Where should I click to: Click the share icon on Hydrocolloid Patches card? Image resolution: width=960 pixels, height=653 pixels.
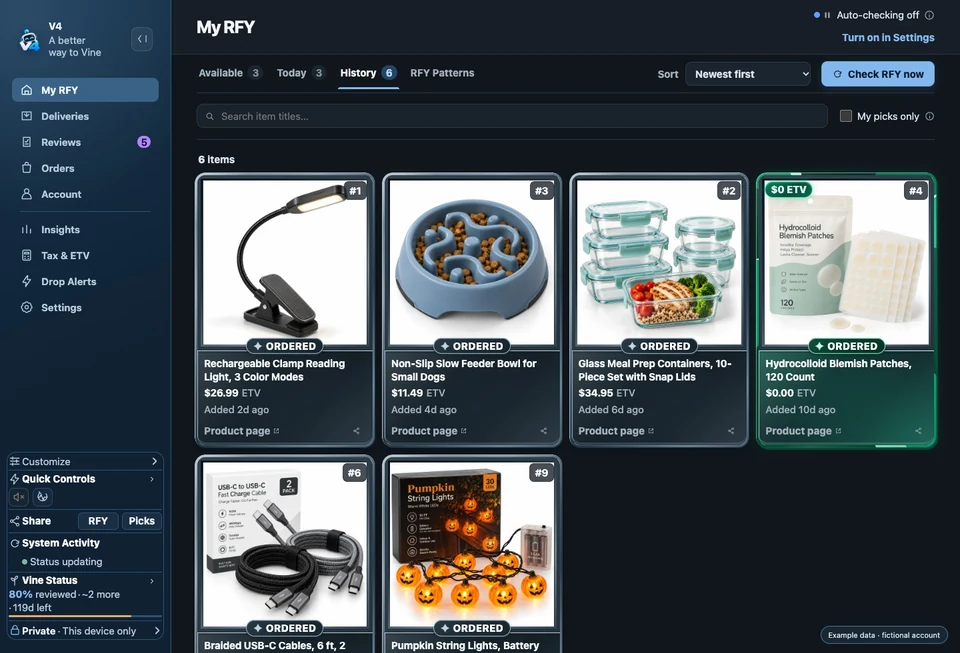[x=918, y=431]
